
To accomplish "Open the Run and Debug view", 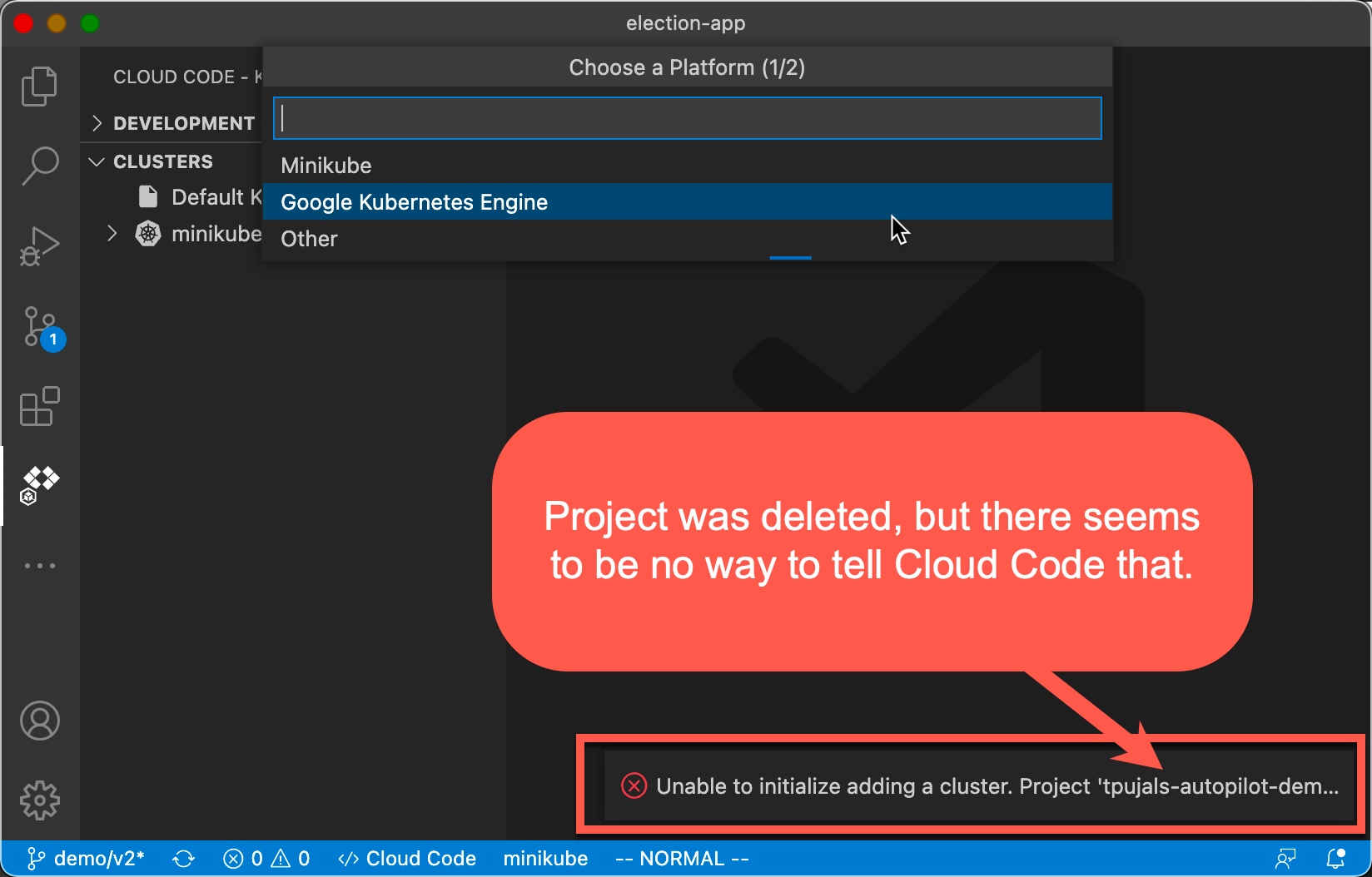I will click(39, 245).
